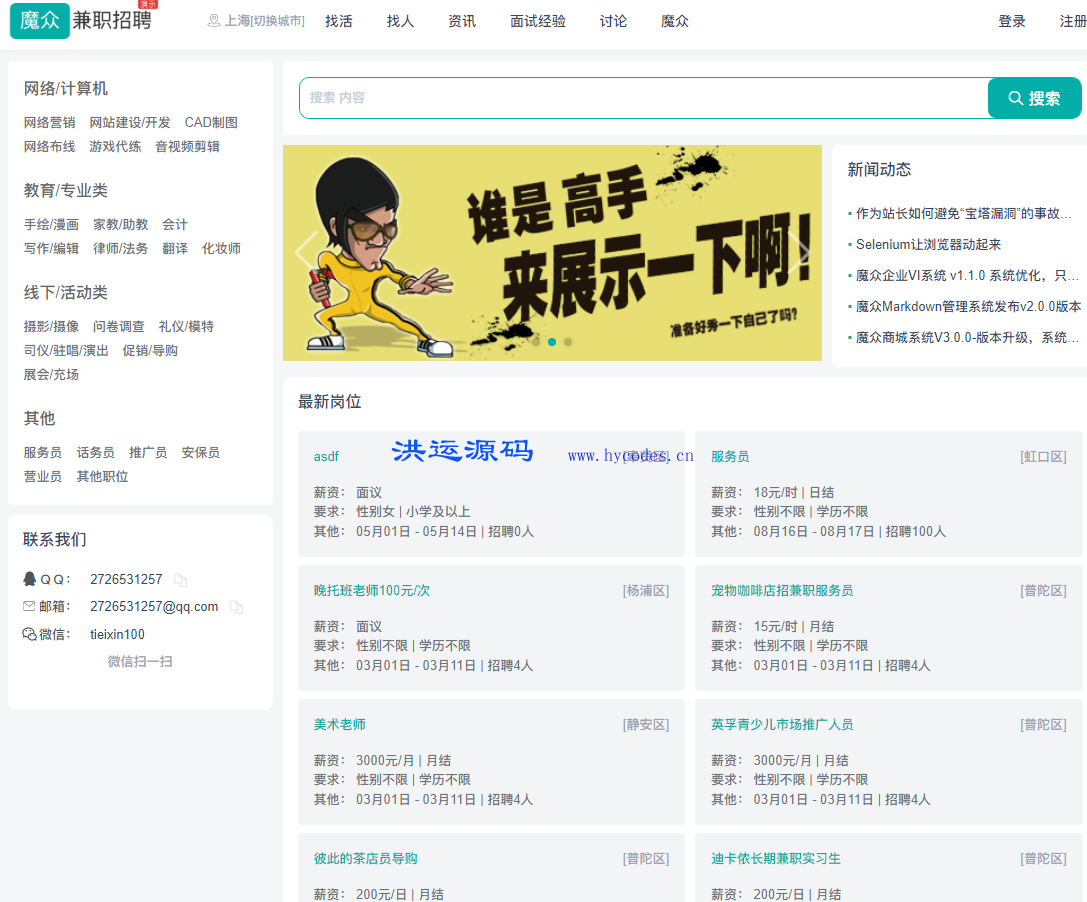
Task: Copy the QQ number using its copy icon
Action: click(x=180, y=580)
